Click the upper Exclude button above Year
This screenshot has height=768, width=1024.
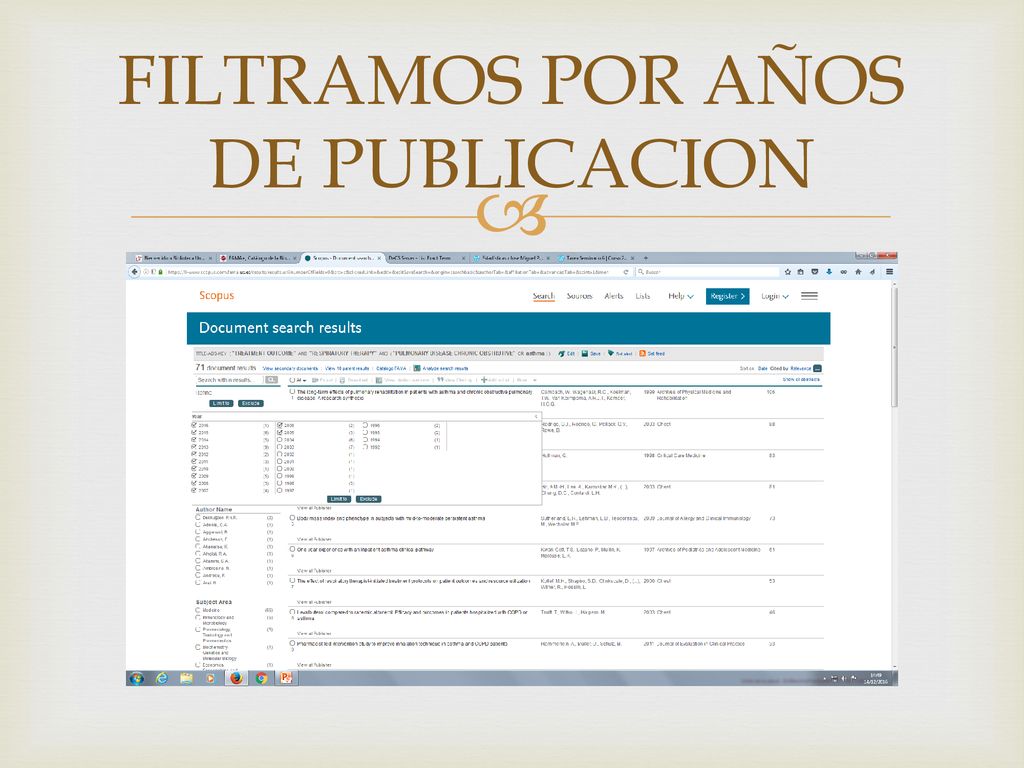point(251,403)
